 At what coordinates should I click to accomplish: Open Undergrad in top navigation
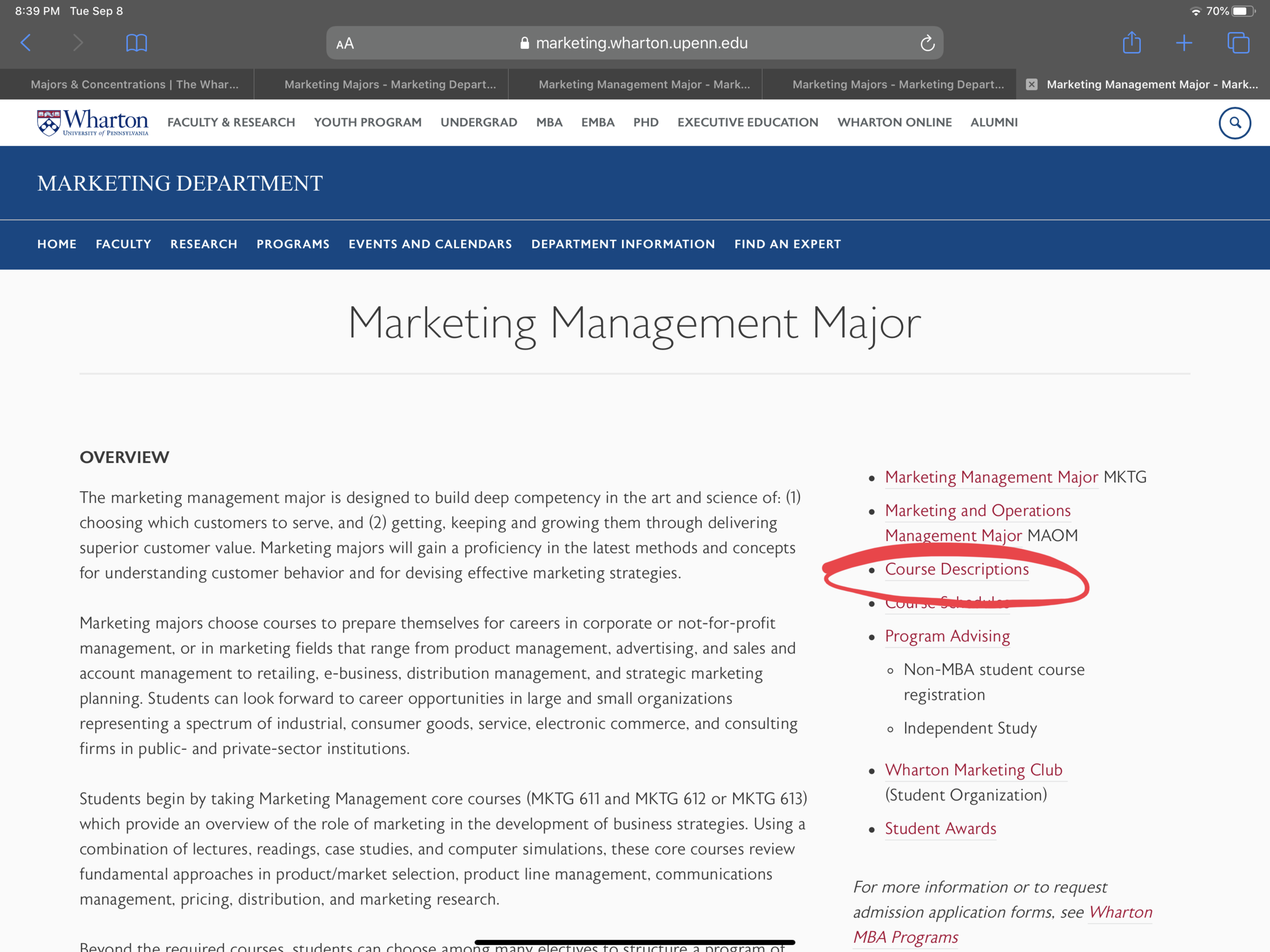click(x=479, y=122)
